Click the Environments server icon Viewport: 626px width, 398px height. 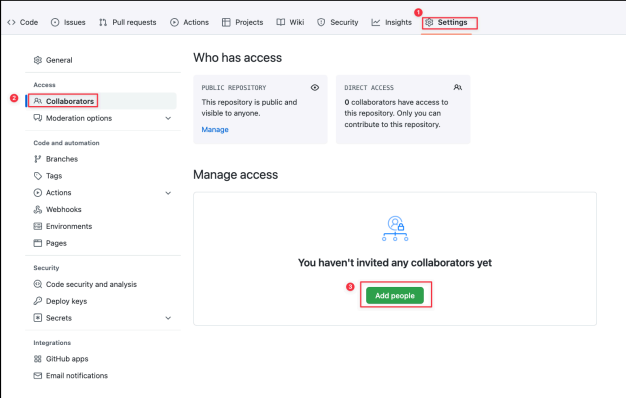click(38, 226)
